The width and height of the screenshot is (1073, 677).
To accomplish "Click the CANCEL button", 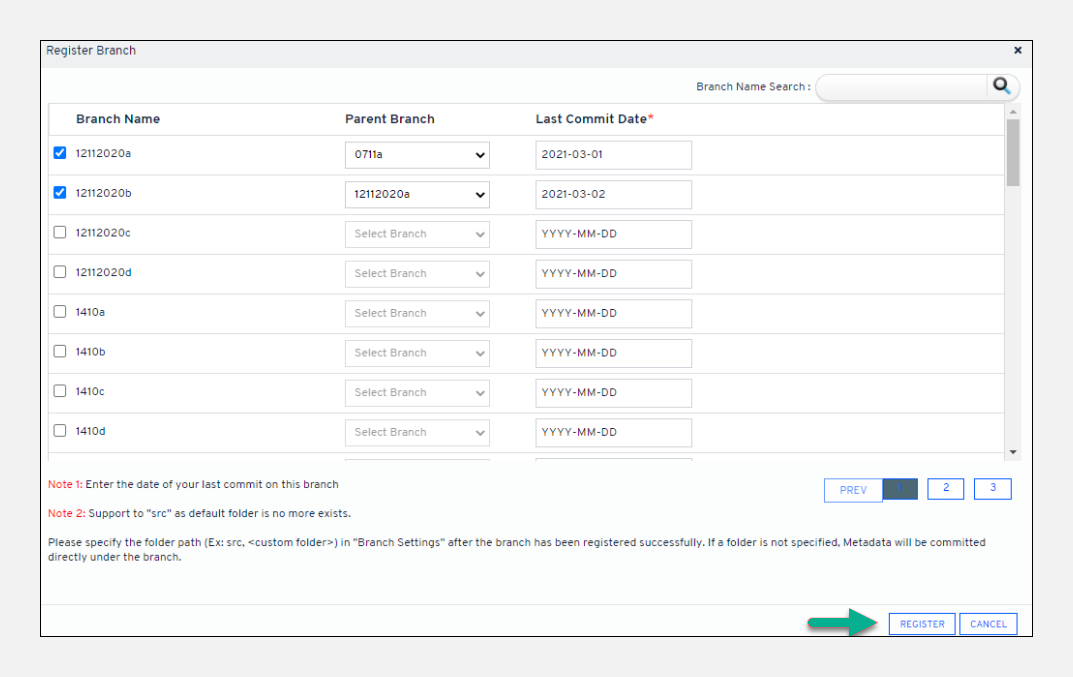I will point(988,624).
